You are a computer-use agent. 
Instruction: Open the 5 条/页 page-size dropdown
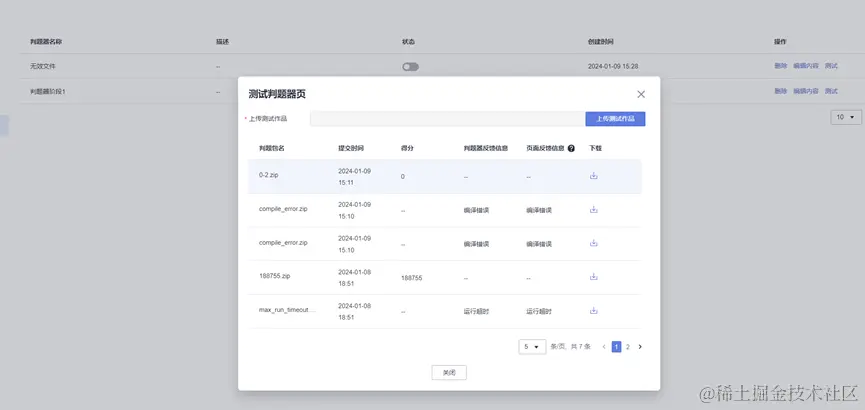point(532,347)
